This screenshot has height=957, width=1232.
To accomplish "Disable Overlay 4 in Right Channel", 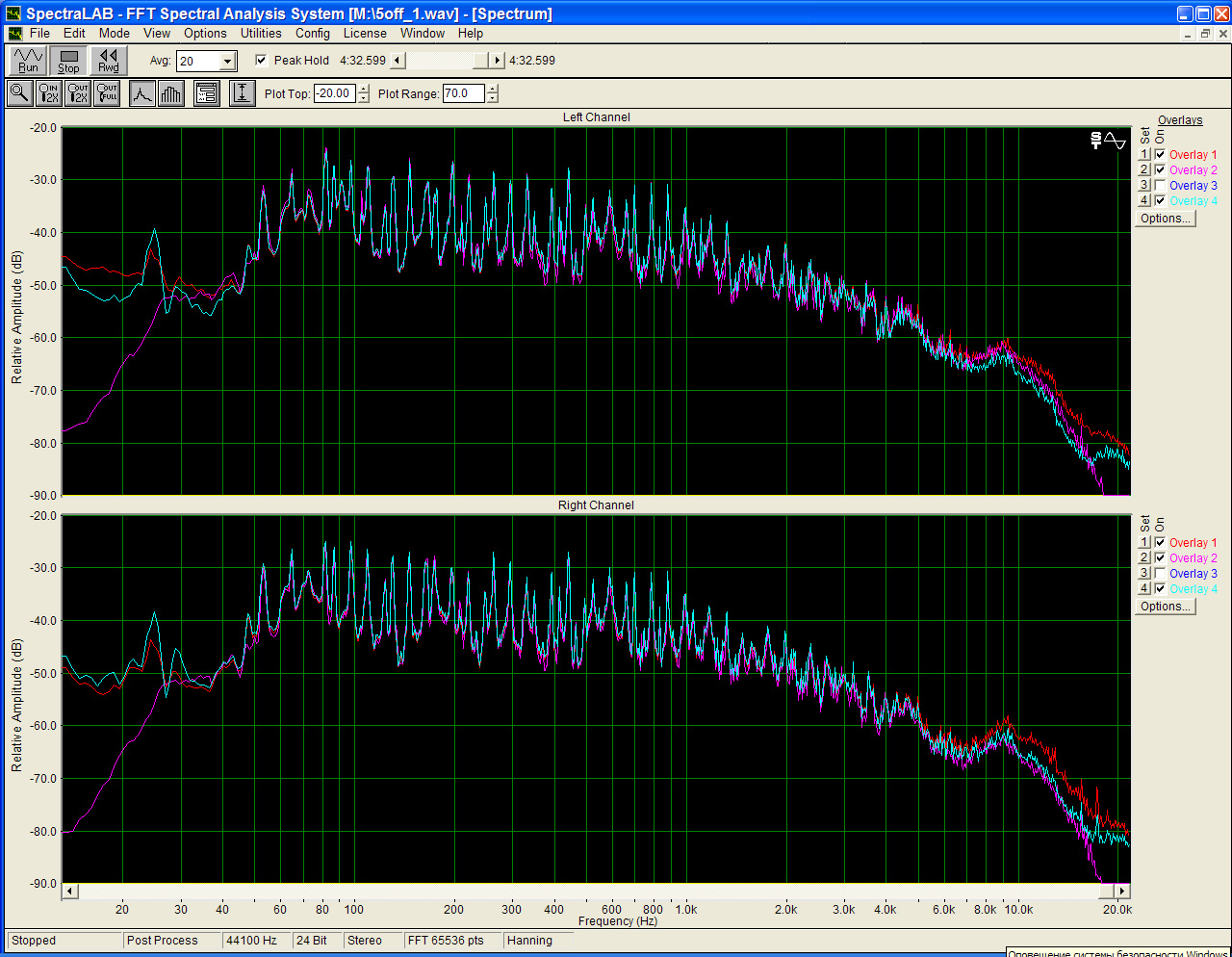I will (1160, 588).
